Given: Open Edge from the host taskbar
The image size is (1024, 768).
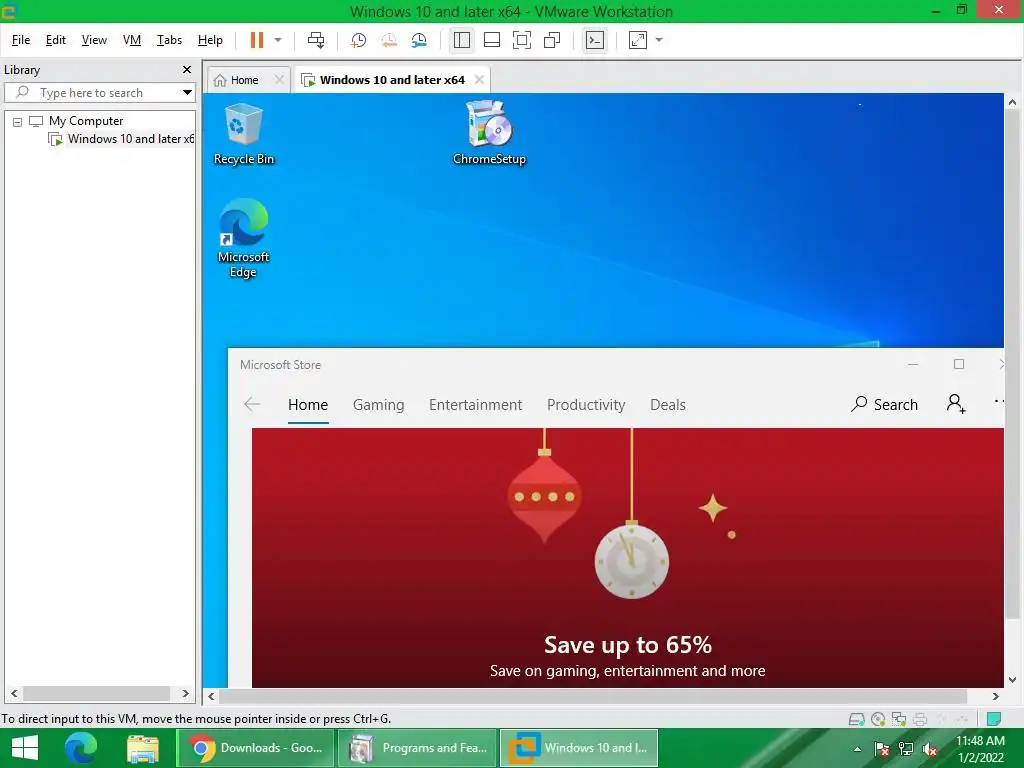Looking at the screenshot, I should pos(81,748).
